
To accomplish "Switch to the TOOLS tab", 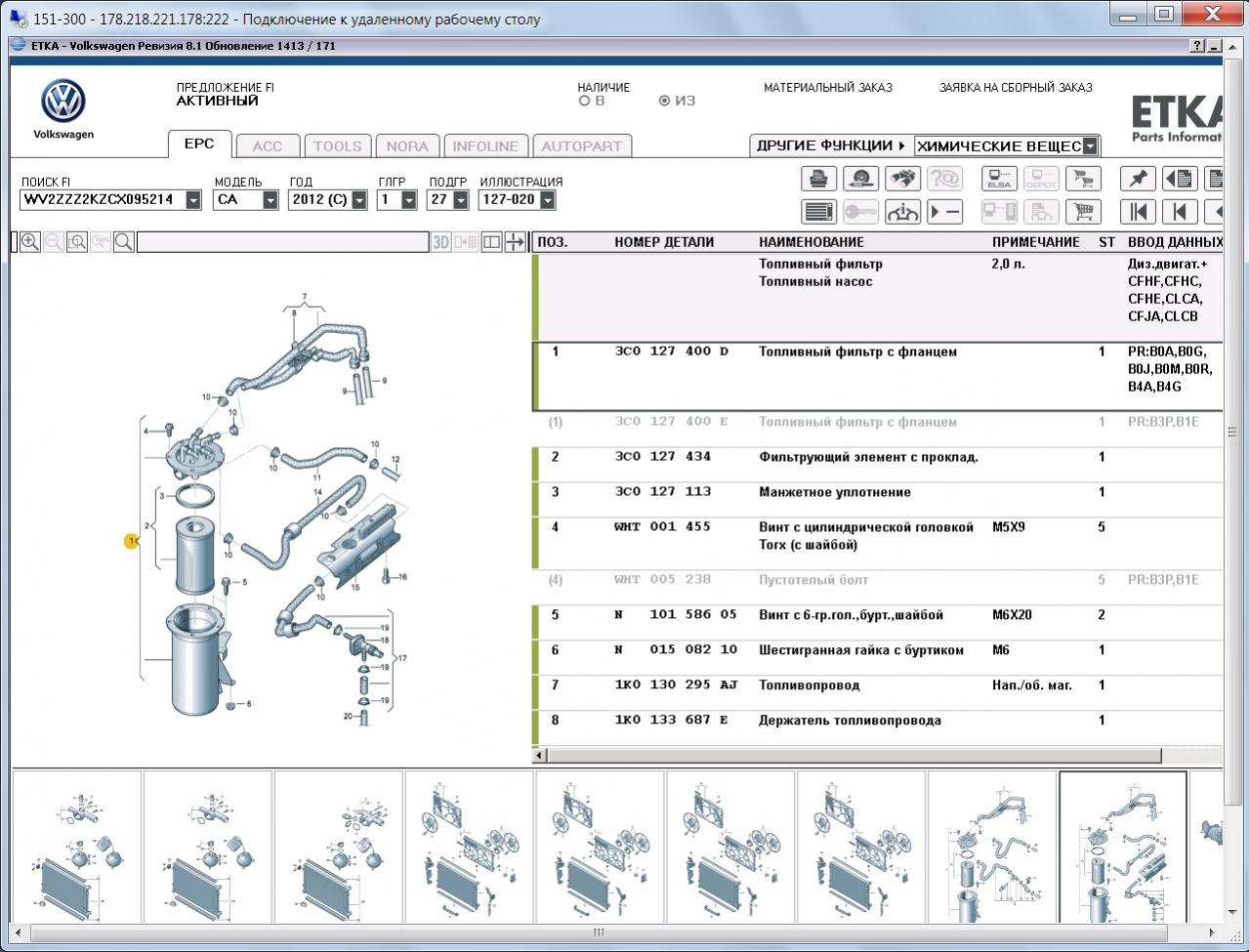I will tap(338, 146).
